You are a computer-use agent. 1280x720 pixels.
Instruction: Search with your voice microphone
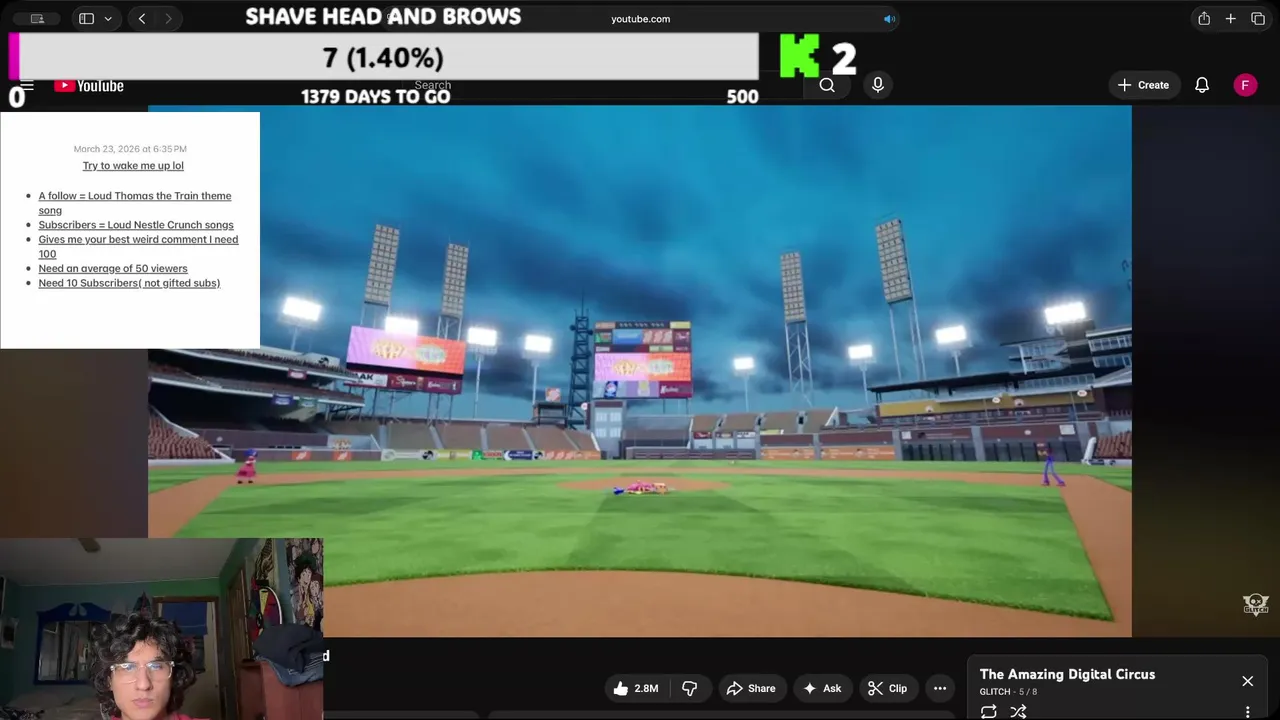pos(878,85)
